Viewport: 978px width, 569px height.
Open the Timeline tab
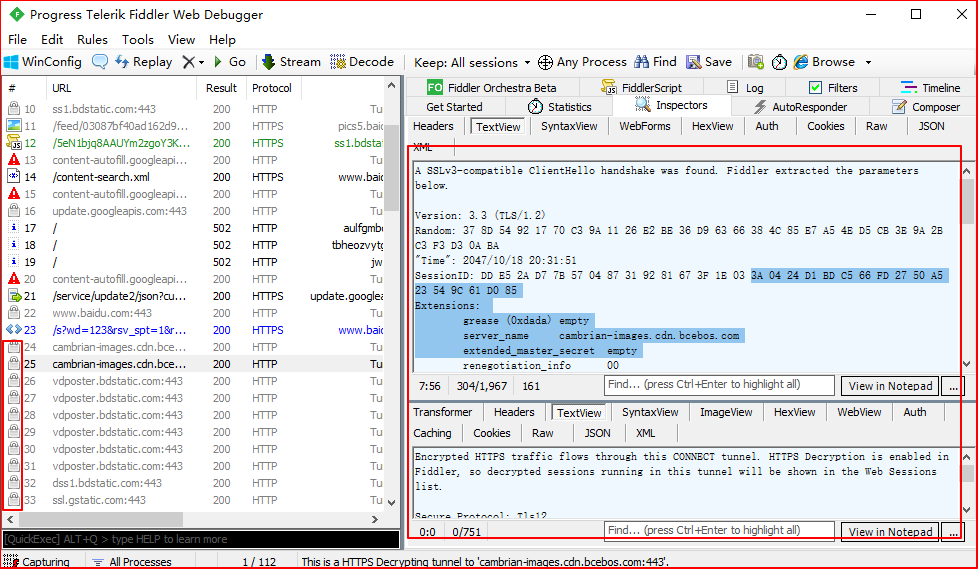(931, 87)
